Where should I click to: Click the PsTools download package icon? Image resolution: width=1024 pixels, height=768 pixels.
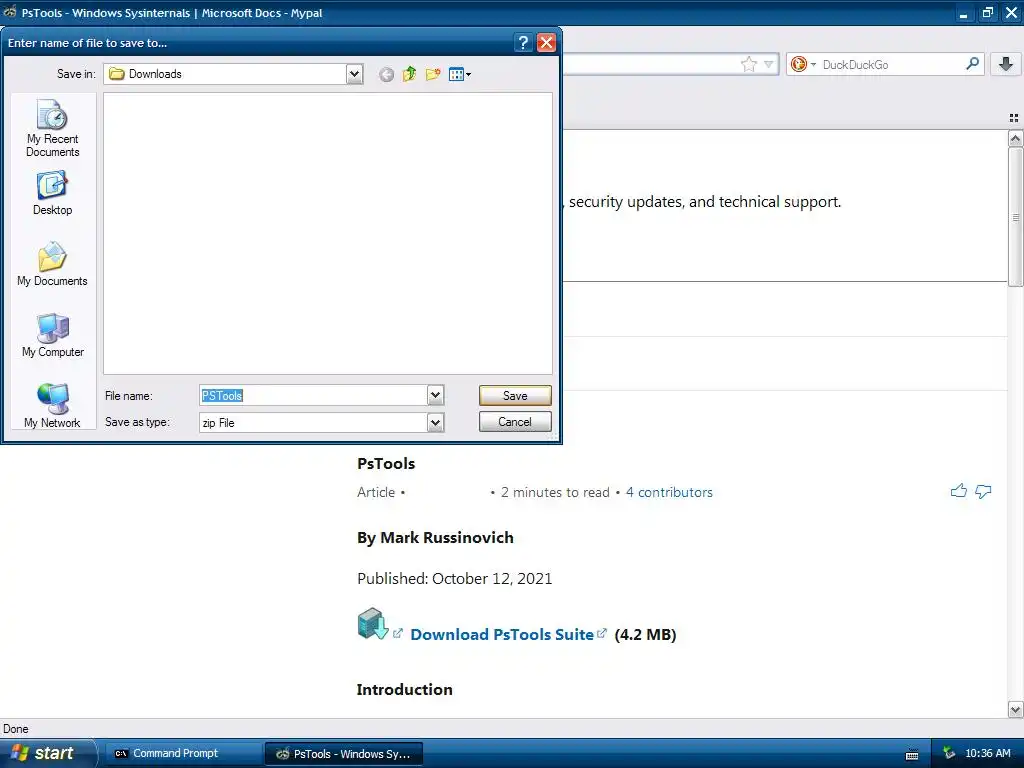click(x=373, y=624)
